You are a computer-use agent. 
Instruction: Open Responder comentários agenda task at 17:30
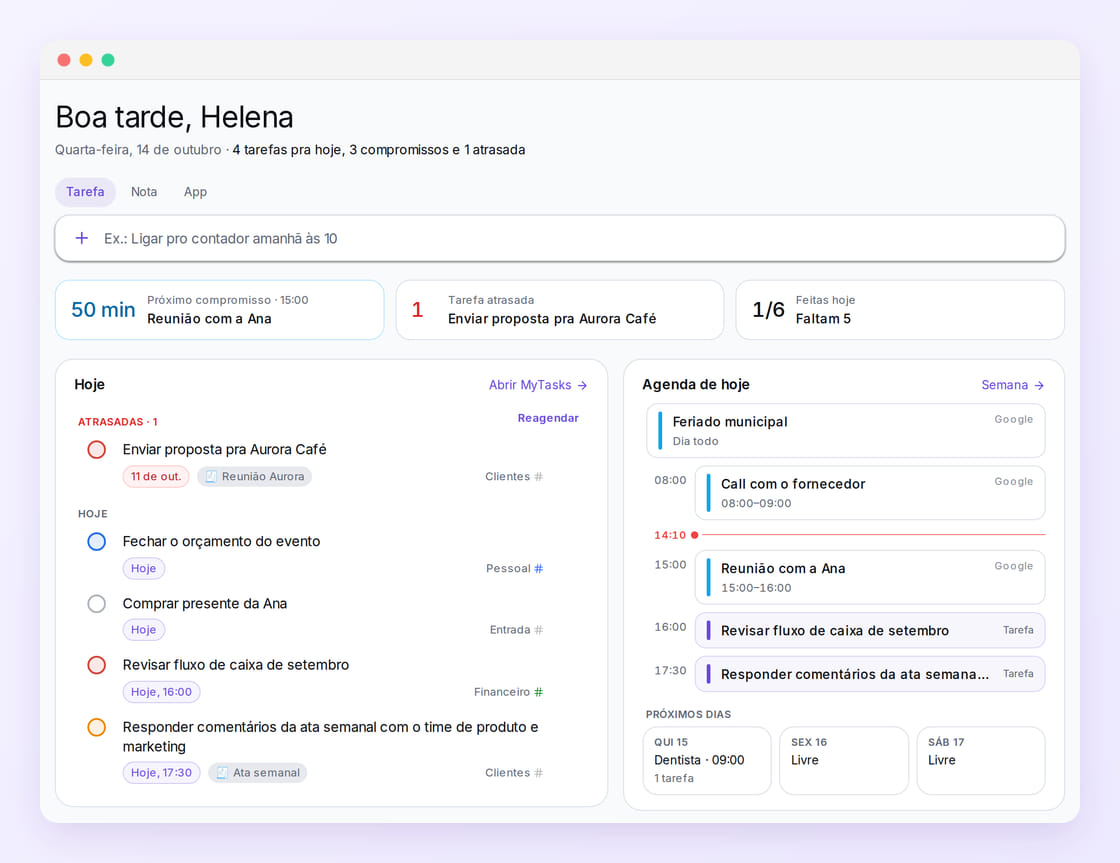coord(869,674)
